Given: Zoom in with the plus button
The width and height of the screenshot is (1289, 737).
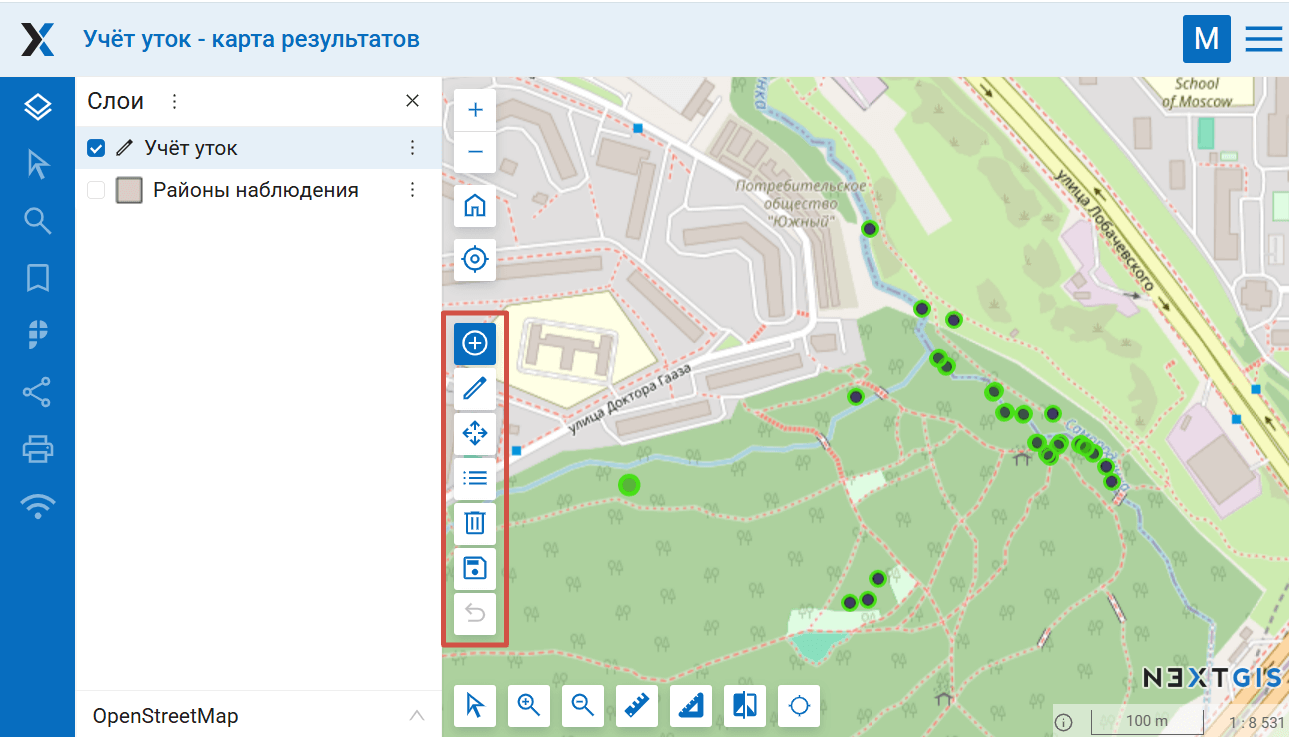Looking at the screenshot, I should pos(475,109).
